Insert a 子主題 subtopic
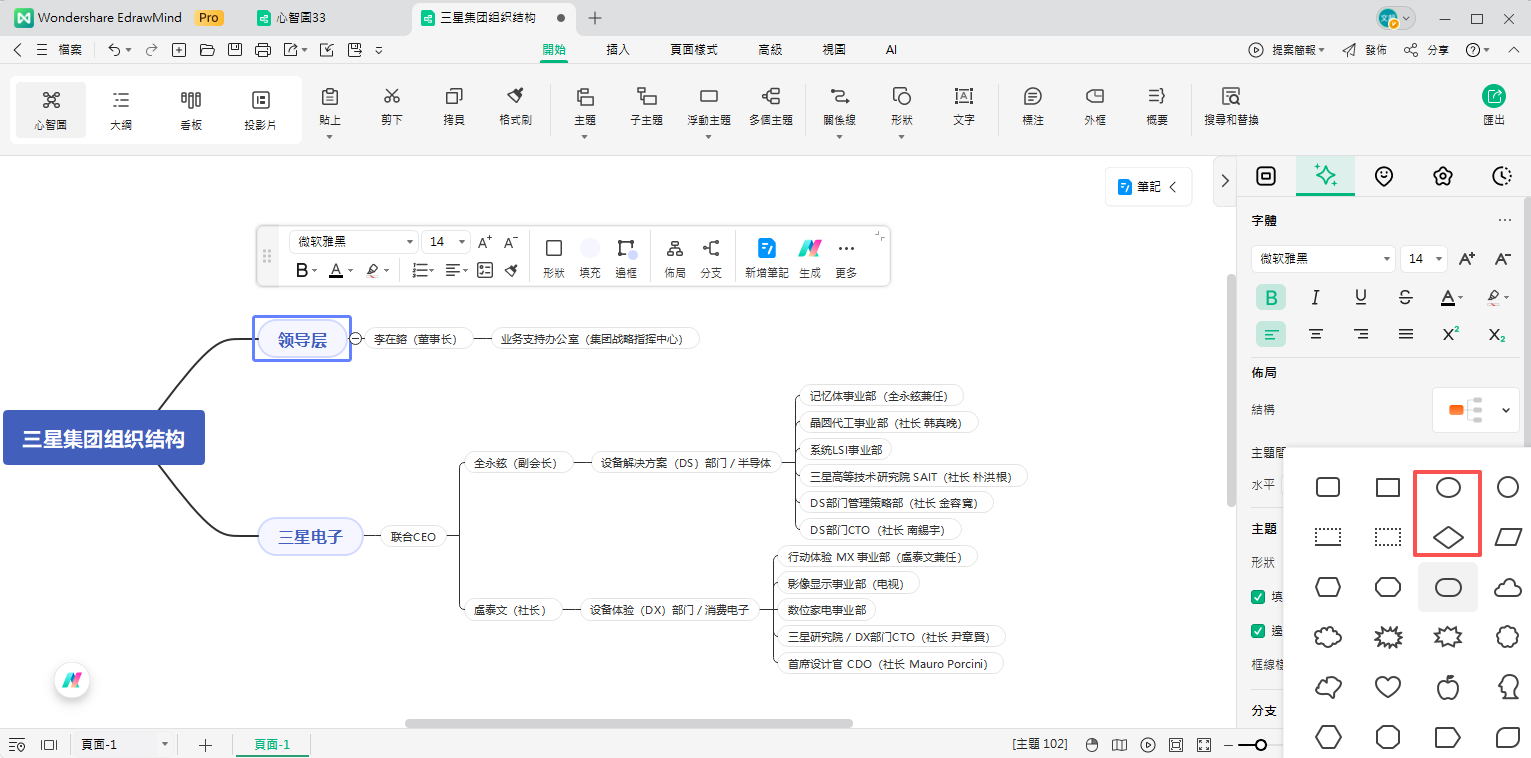The width and height of the screenshot is (1531, 758). (646, 108)
